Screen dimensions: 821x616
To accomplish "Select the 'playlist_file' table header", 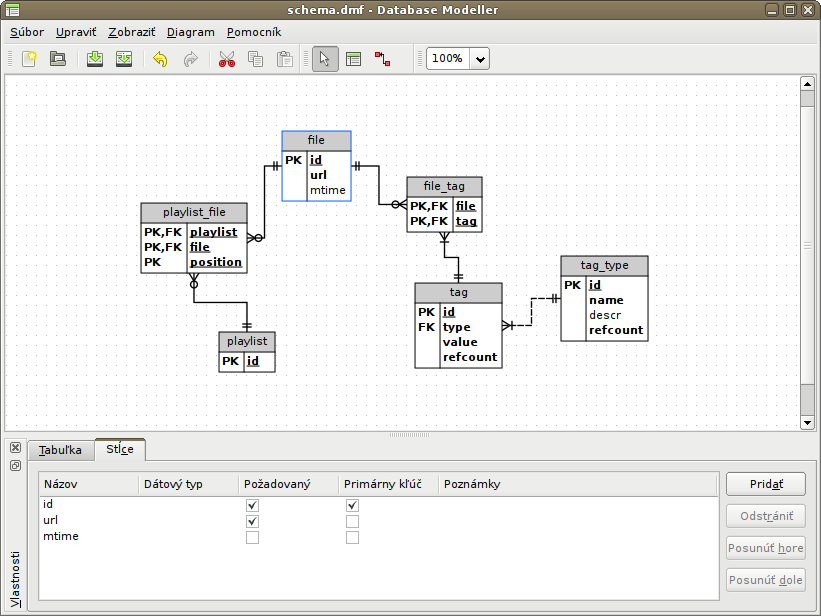I will [194, 213].
